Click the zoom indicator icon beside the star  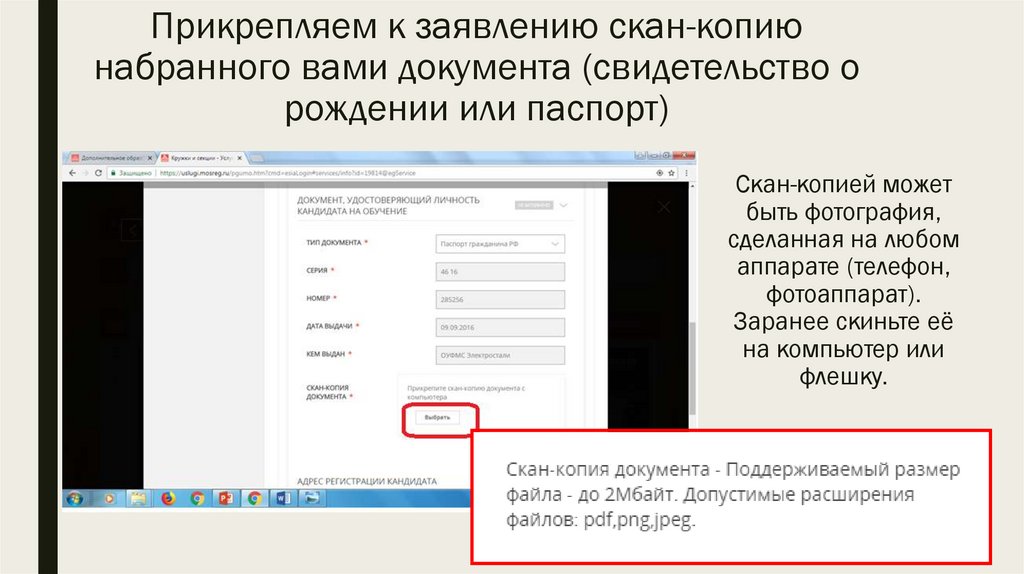pyautogui.click(x=659, y=173)
